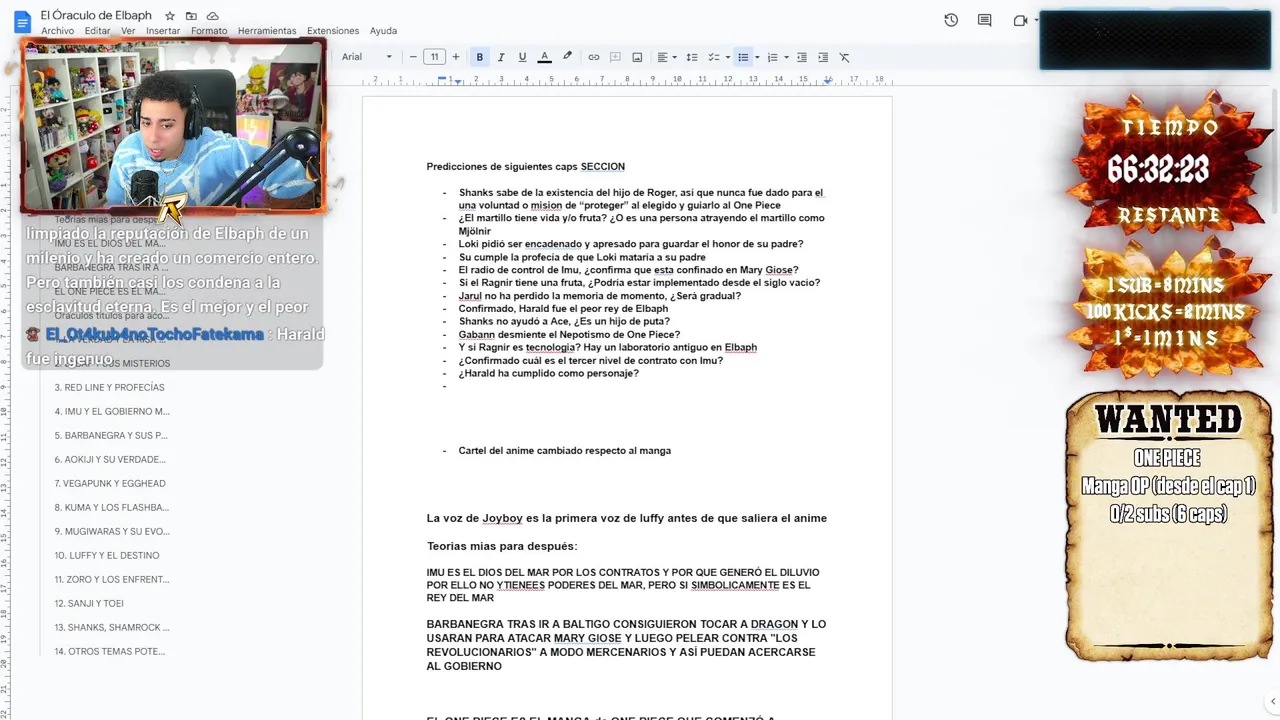The height and width of the screenshot is (720, 1280).
Task: Increase font size with plus button
Action: pyautogui.click(x=456, y=57)
